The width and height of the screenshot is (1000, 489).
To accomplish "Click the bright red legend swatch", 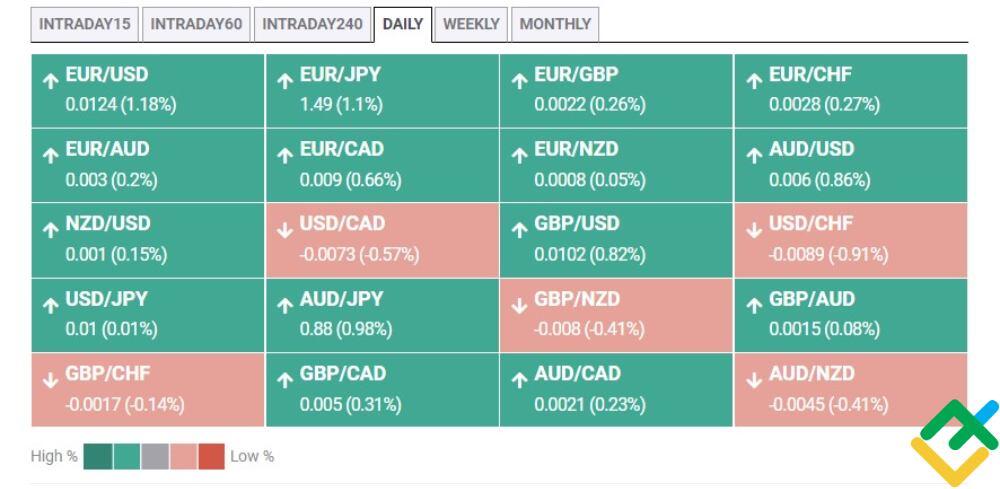I will [x=211, y=456].
